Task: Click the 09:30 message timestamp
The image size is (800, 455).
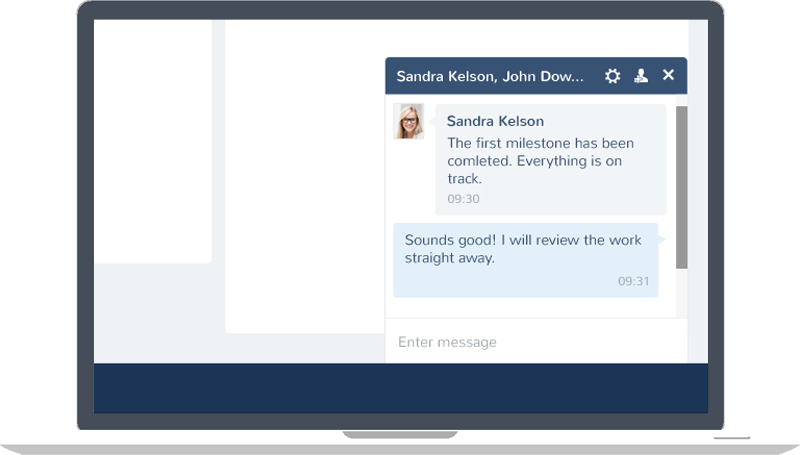Action: click(x=463, y=199)
